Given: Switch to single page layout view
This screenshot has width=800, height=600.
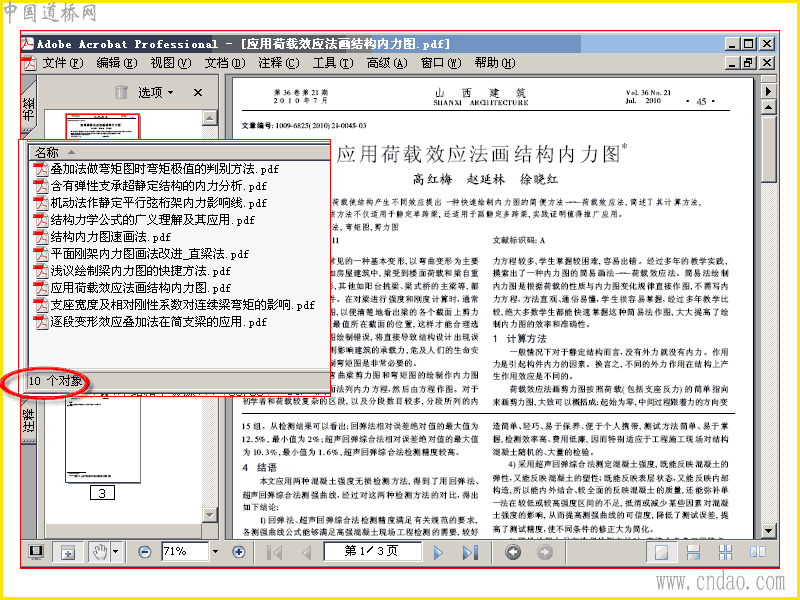Looking at the screenshot, I should tap(662, 552).
